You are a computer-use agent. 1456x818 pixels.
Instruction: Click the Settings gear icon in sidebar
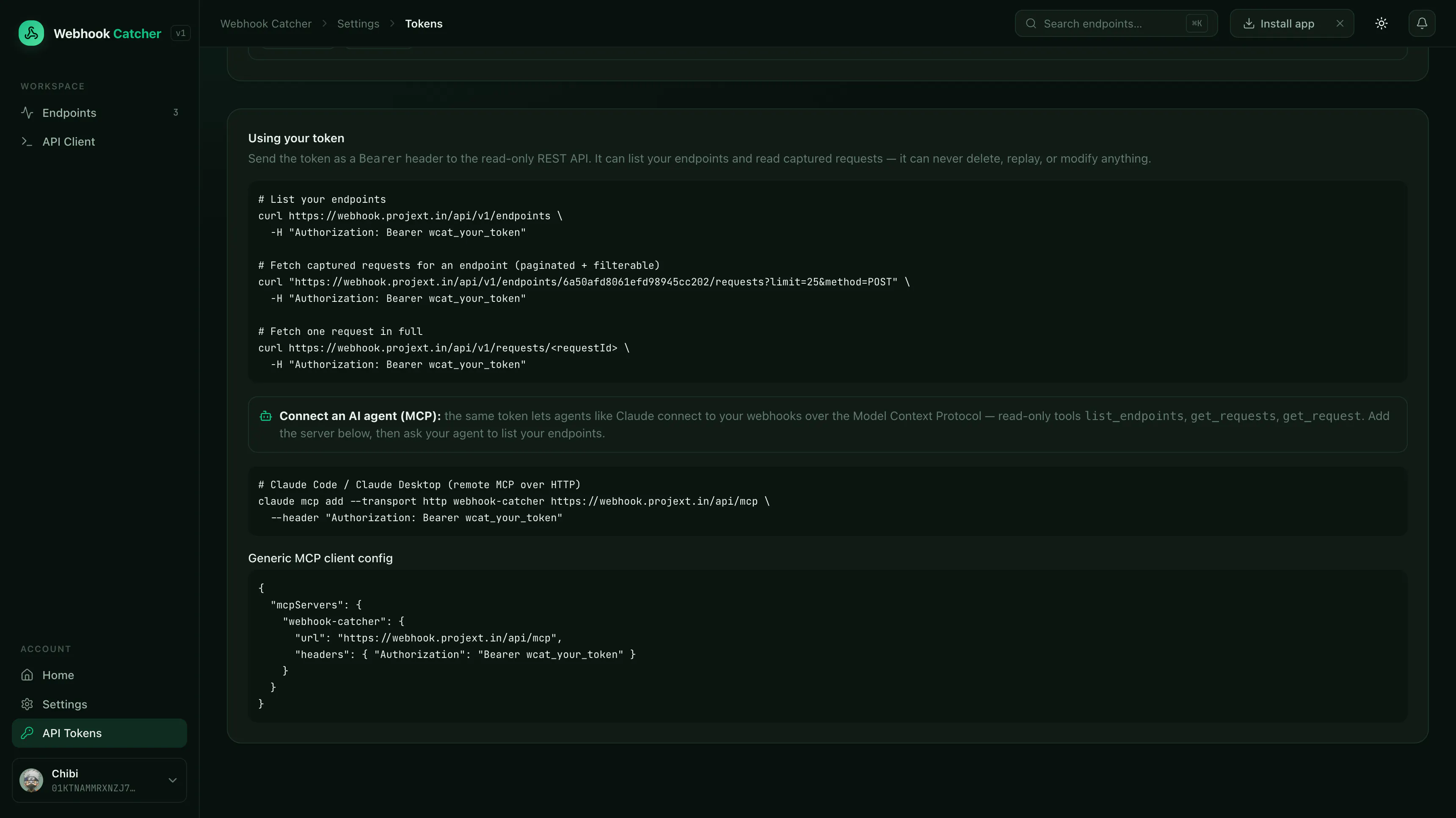click(x=27, y=705)
